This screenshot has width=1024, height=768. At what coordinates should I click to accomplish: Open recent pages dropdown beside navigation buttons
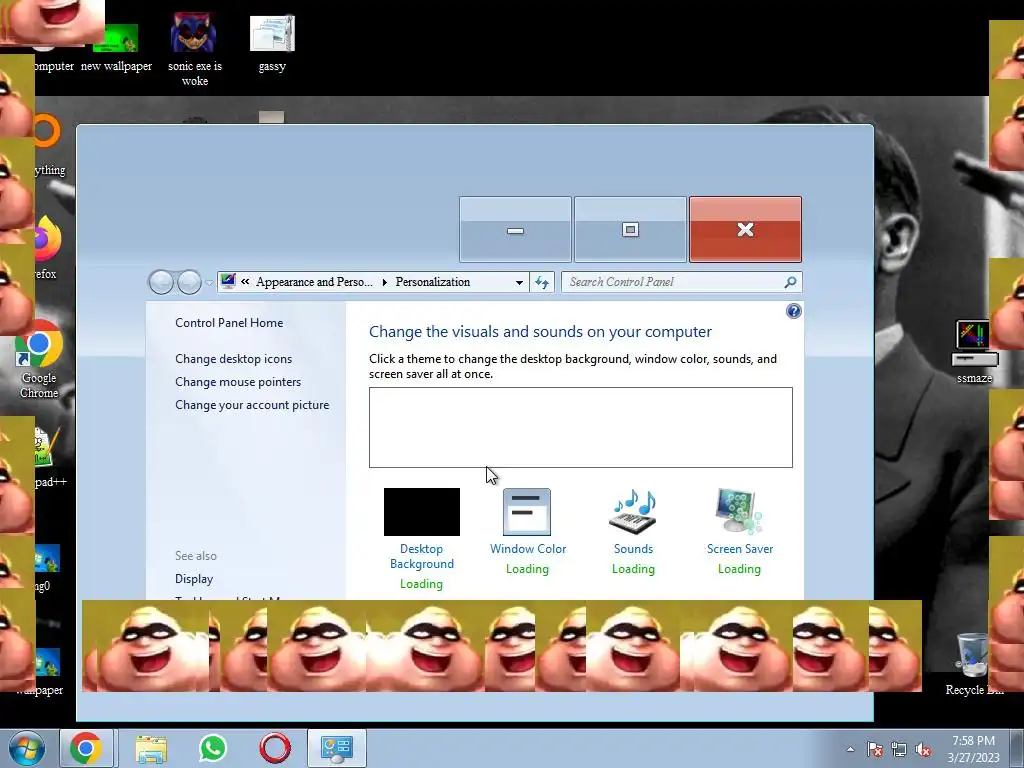[209, 283]
